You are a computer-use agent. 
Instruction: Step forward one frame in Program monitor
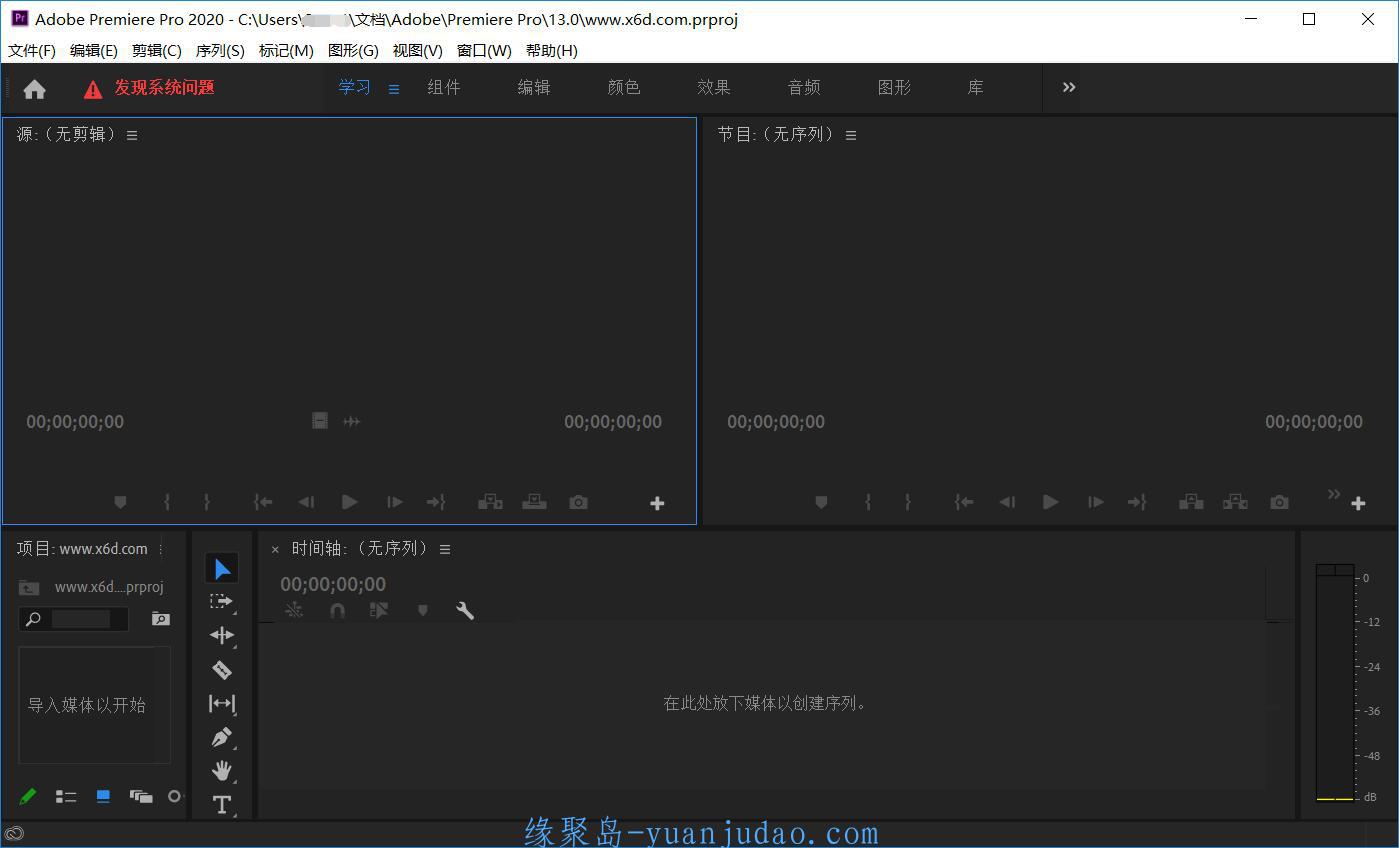(1096, 502)
